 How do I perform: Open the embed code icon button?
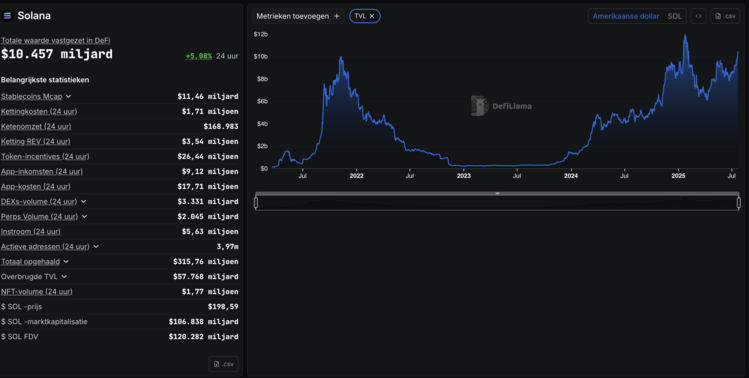698,16
